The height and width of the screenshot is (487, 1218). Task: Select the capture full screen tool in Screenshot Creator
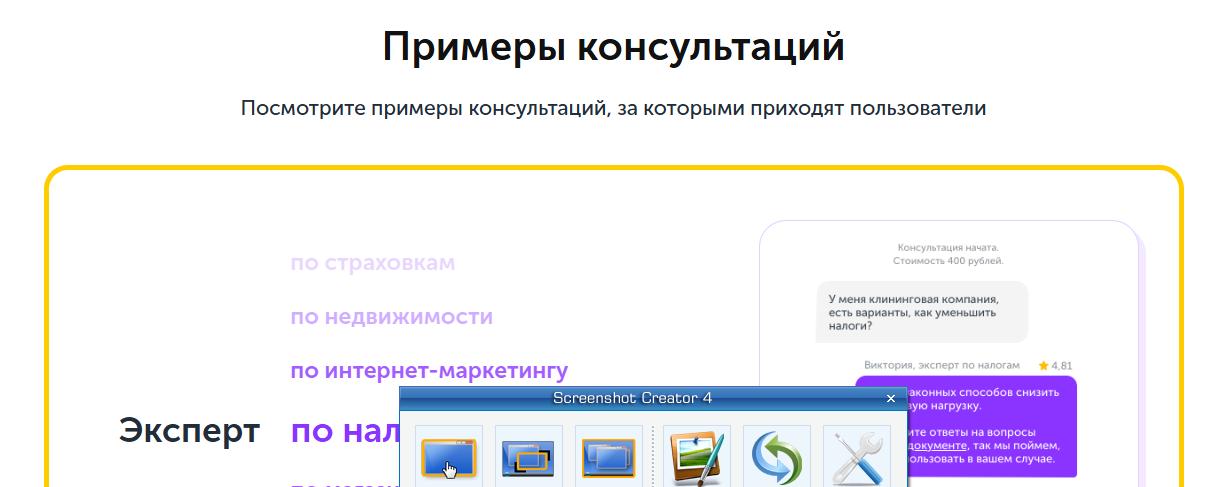pyautogui.click(x=609, y=457)
